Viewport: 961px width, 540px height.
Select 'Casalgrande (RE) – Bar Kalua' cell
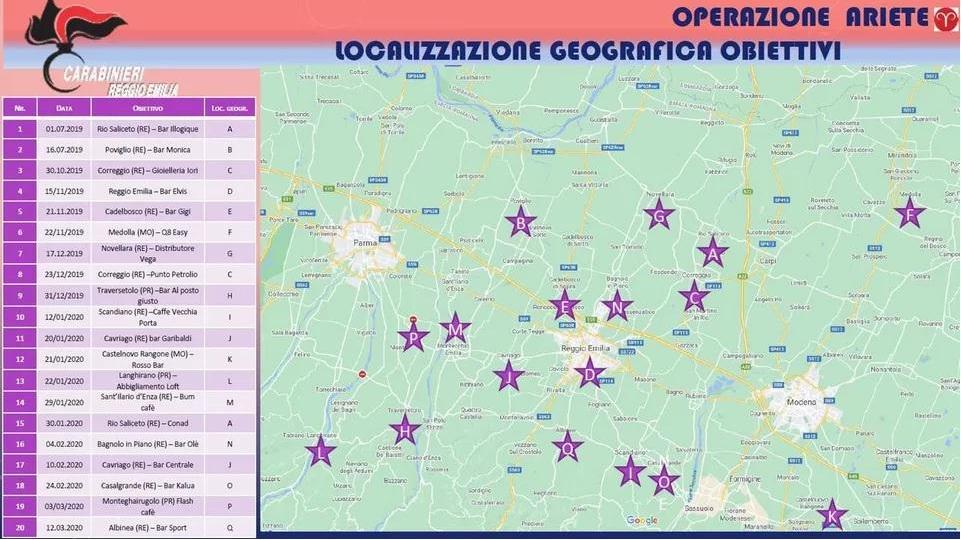coord(148,485)
